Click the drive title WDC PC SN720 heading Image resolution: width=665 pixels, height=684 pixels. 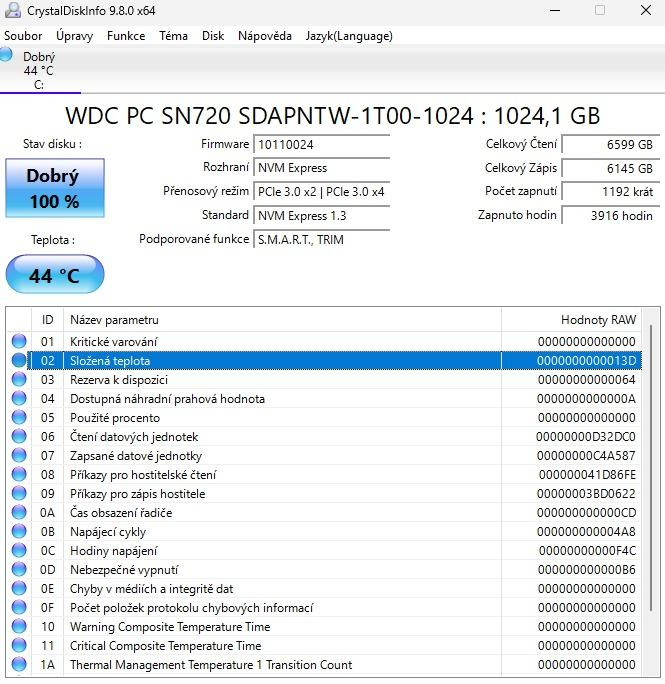[332, 116]
